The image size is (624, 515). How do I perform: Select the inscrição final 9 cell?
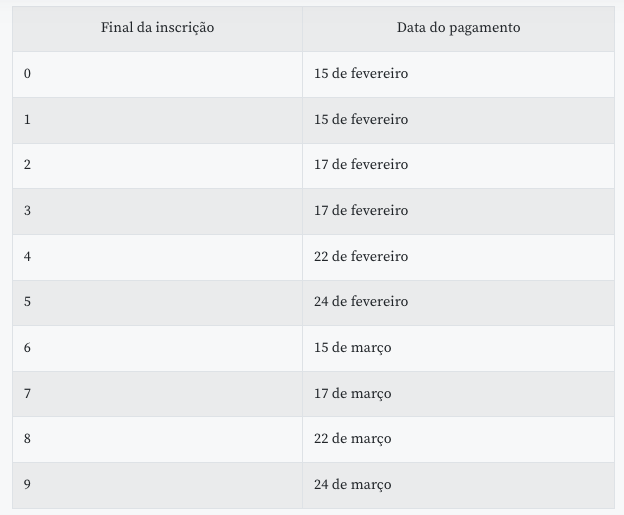click(28, 485)
